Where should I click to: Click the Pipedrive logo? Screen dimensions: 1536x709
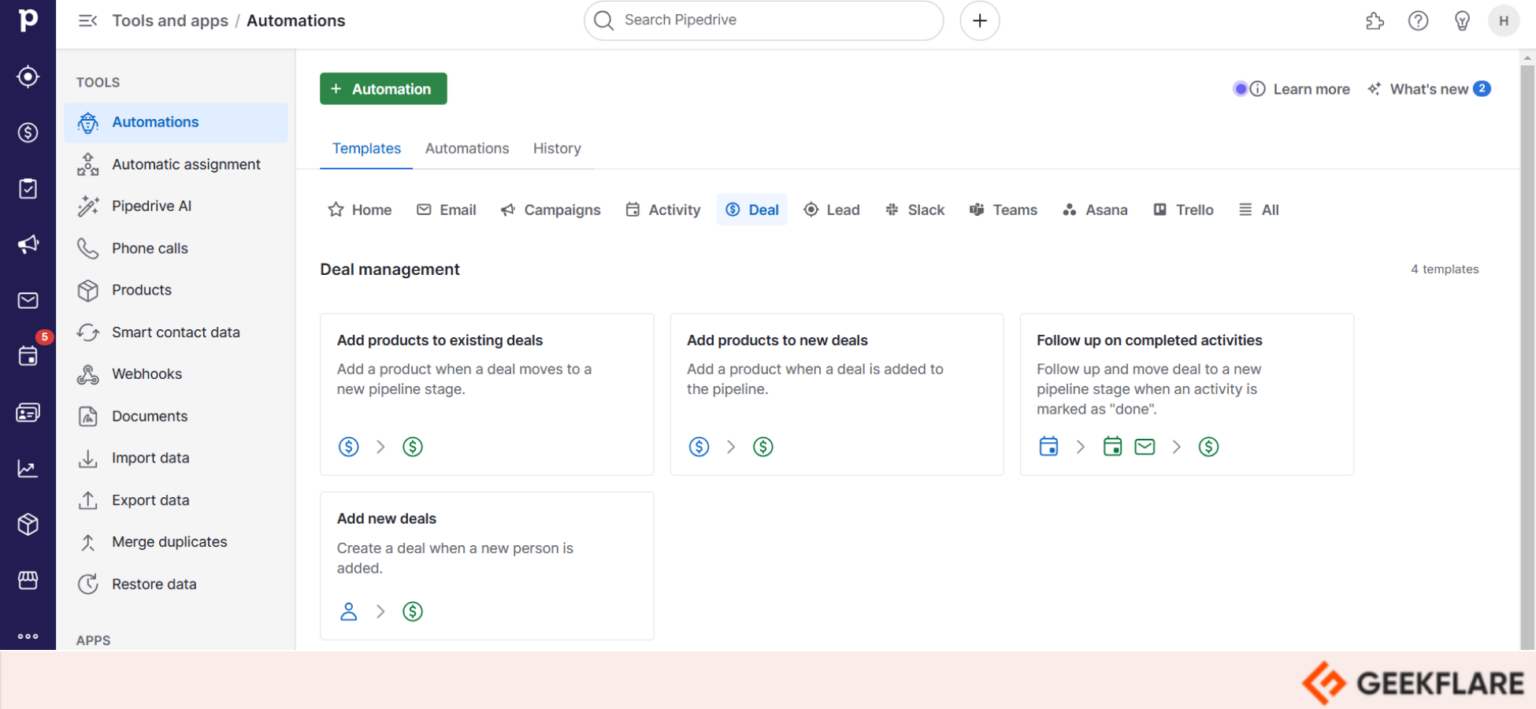[x=28, y=20]
